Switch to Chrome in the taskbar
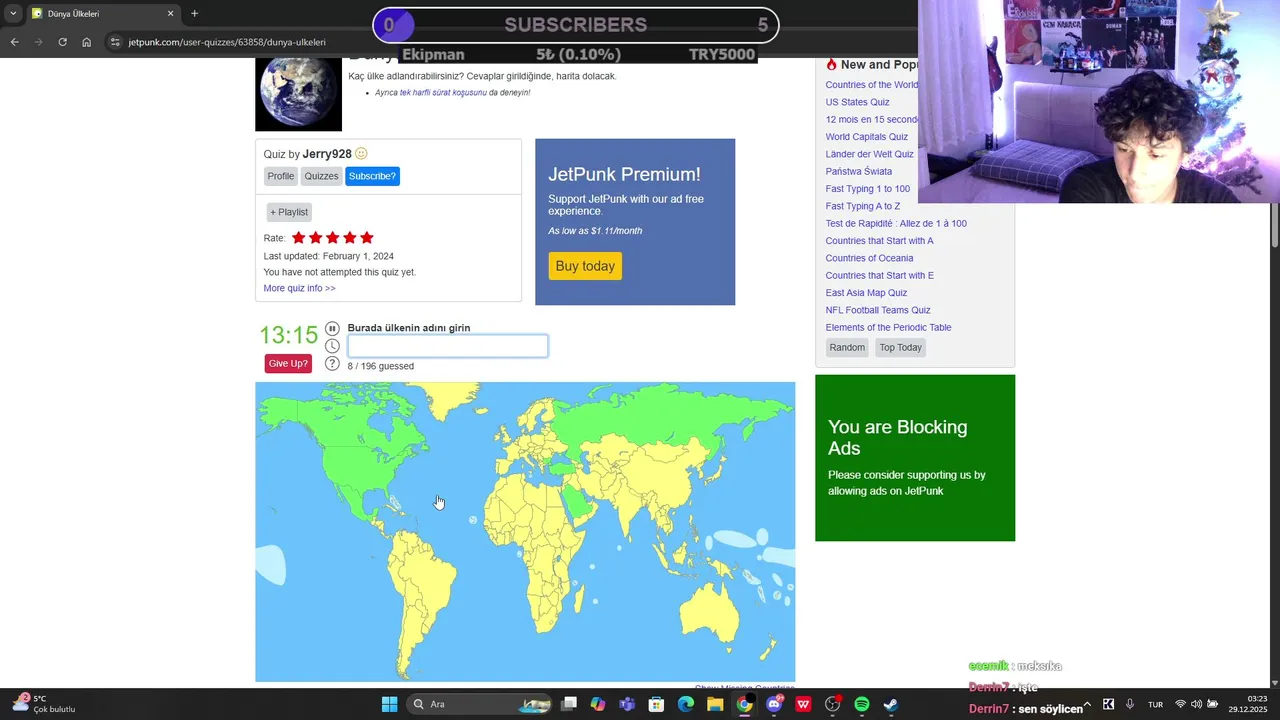Screen dimensions: 1280x720 click(x=744, y=704)
